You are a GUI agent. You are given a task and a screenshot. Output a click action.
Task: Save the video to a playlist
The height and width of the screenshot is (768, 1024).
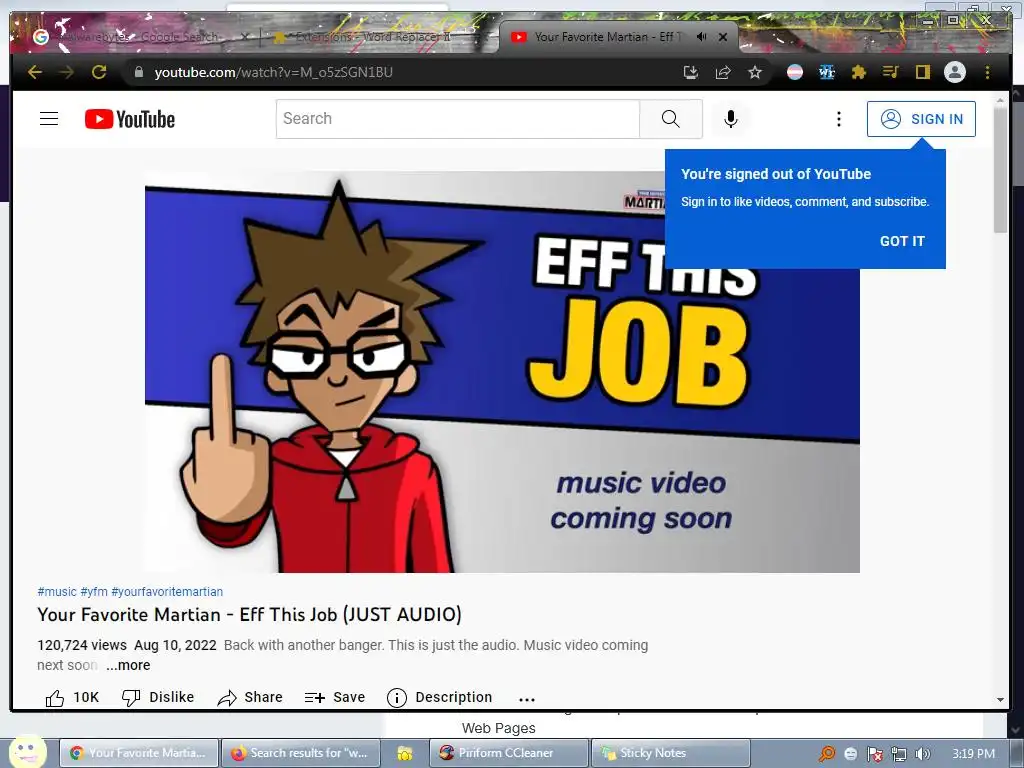335,697
